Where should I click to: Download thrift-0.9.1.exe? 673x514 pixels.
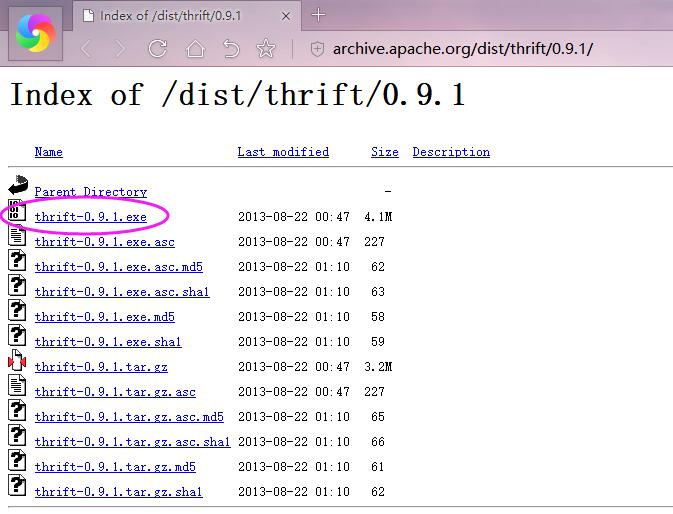(91, 217)
